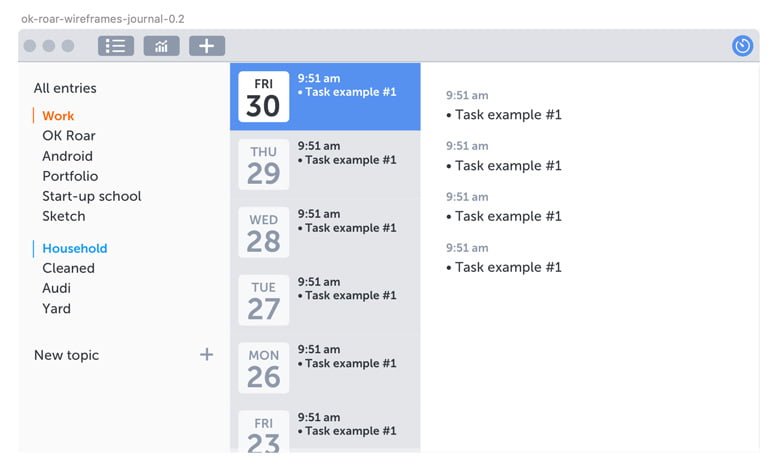This screenshot has height=470, width=775.
Task: Open the OK Roar topic
Action: (x=69, y=136)
